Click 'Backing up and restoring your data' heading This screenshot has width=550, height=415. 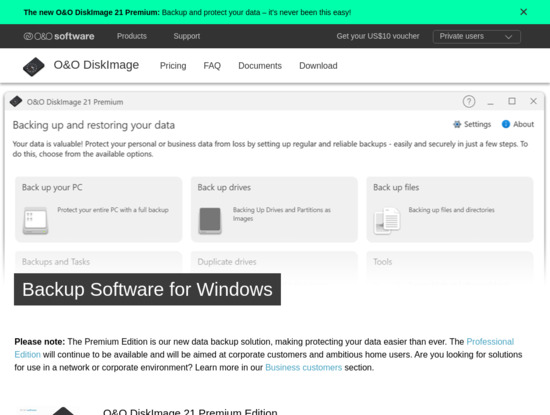tap(94, 125)
